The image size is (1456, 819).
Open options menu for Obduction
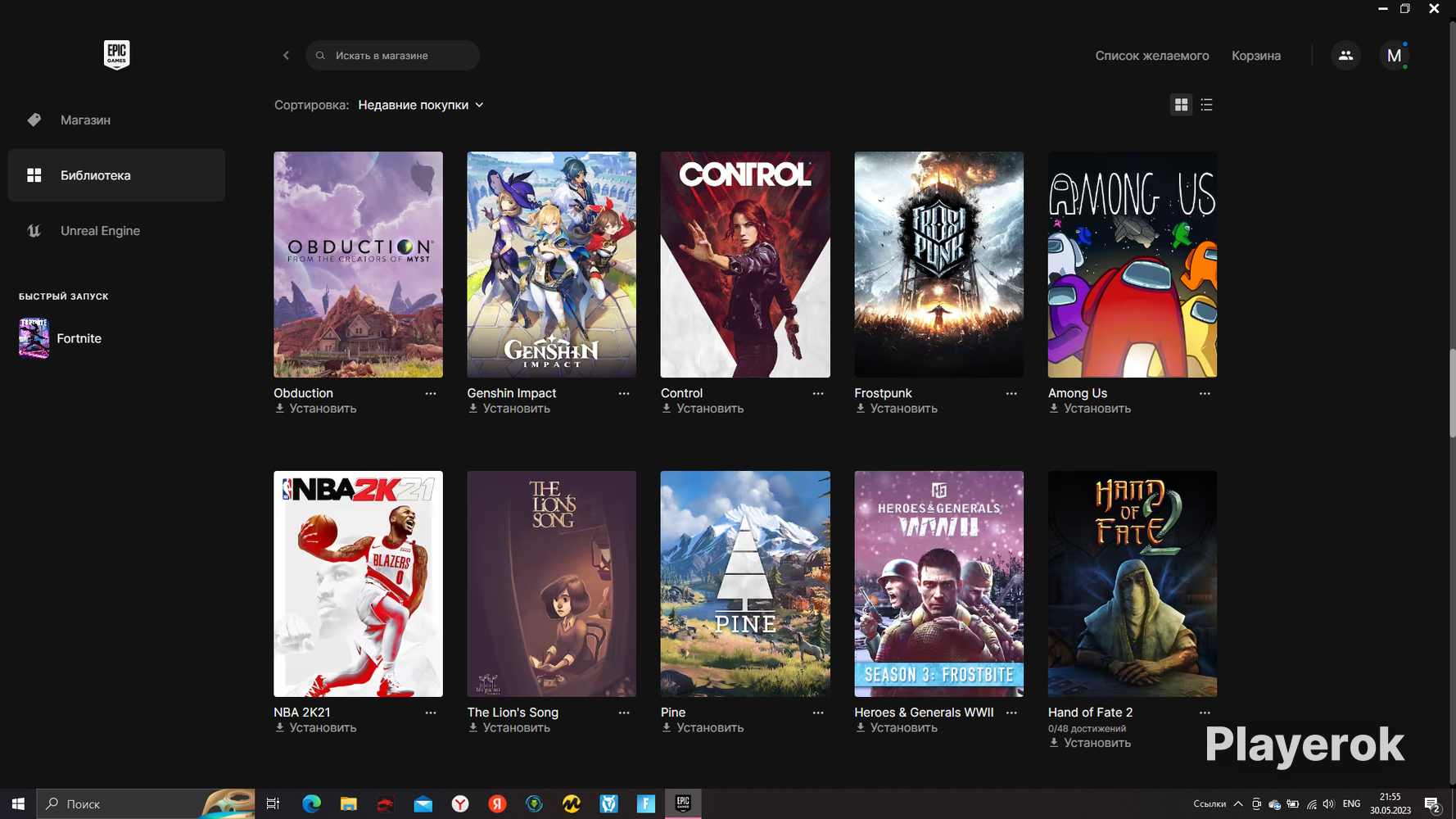coord(431,394)
